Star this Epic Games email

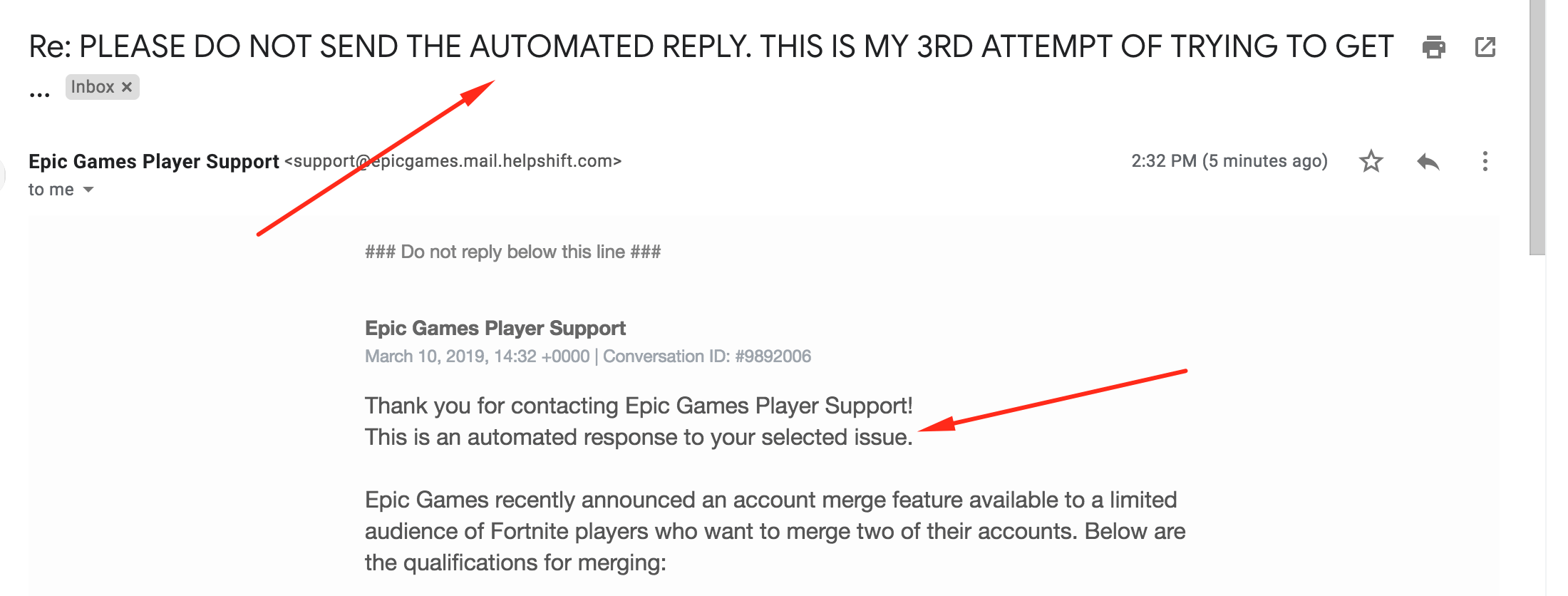click(1371, 162)
